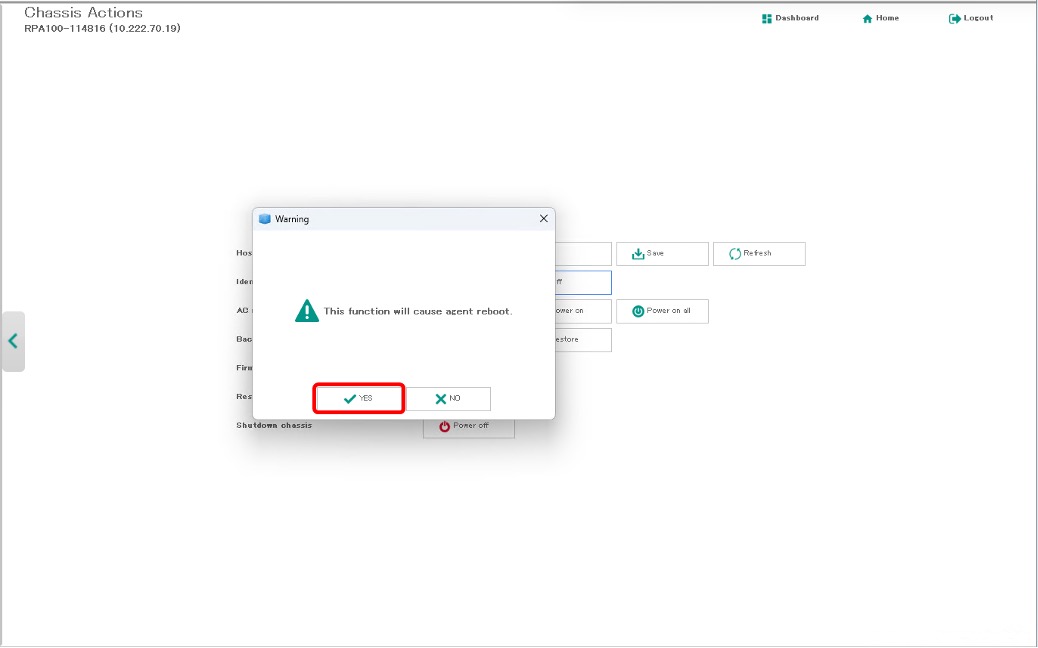Viewport: 1038px width, 648px height.
Task: Click the Warning dialog title bar
Action: (400, 219)
